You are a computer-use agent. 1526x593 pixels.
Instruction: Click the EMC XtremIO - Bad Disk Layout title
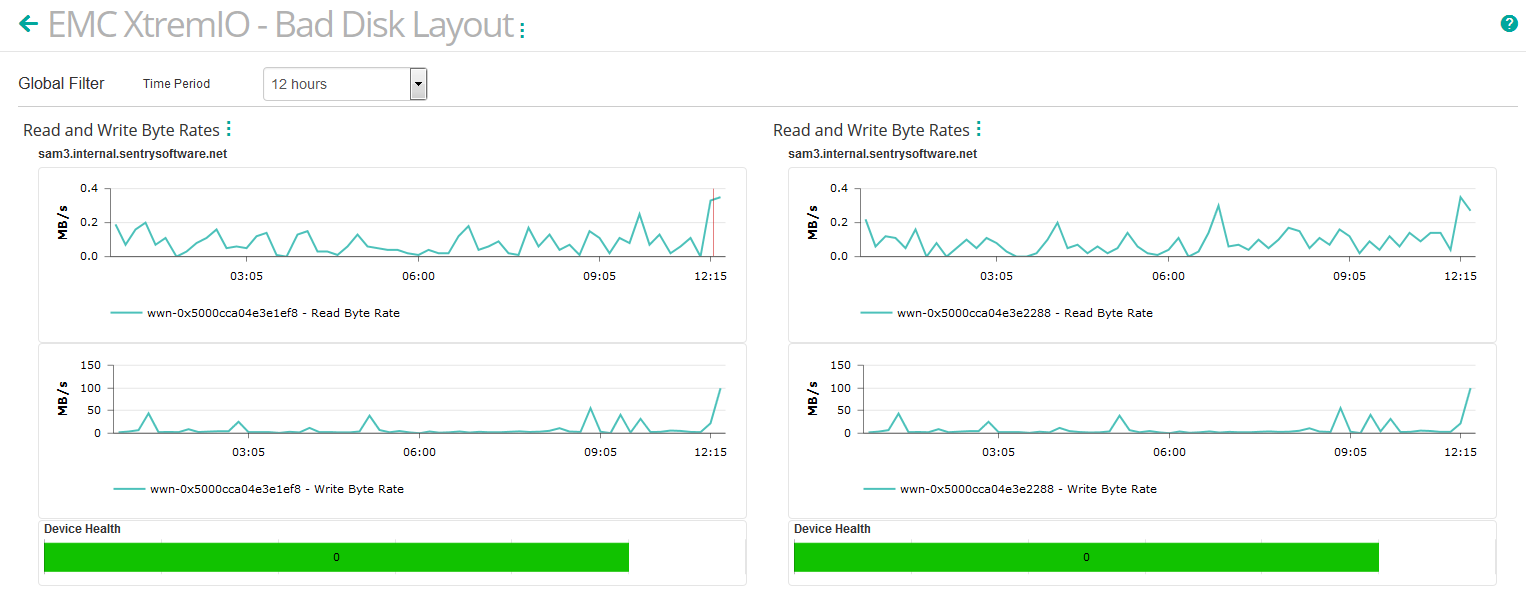(280, 26)
